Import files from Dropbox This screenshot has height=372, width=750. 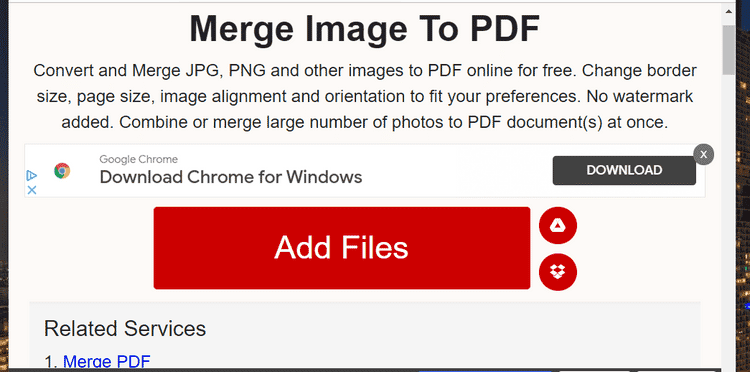point(558,272)
